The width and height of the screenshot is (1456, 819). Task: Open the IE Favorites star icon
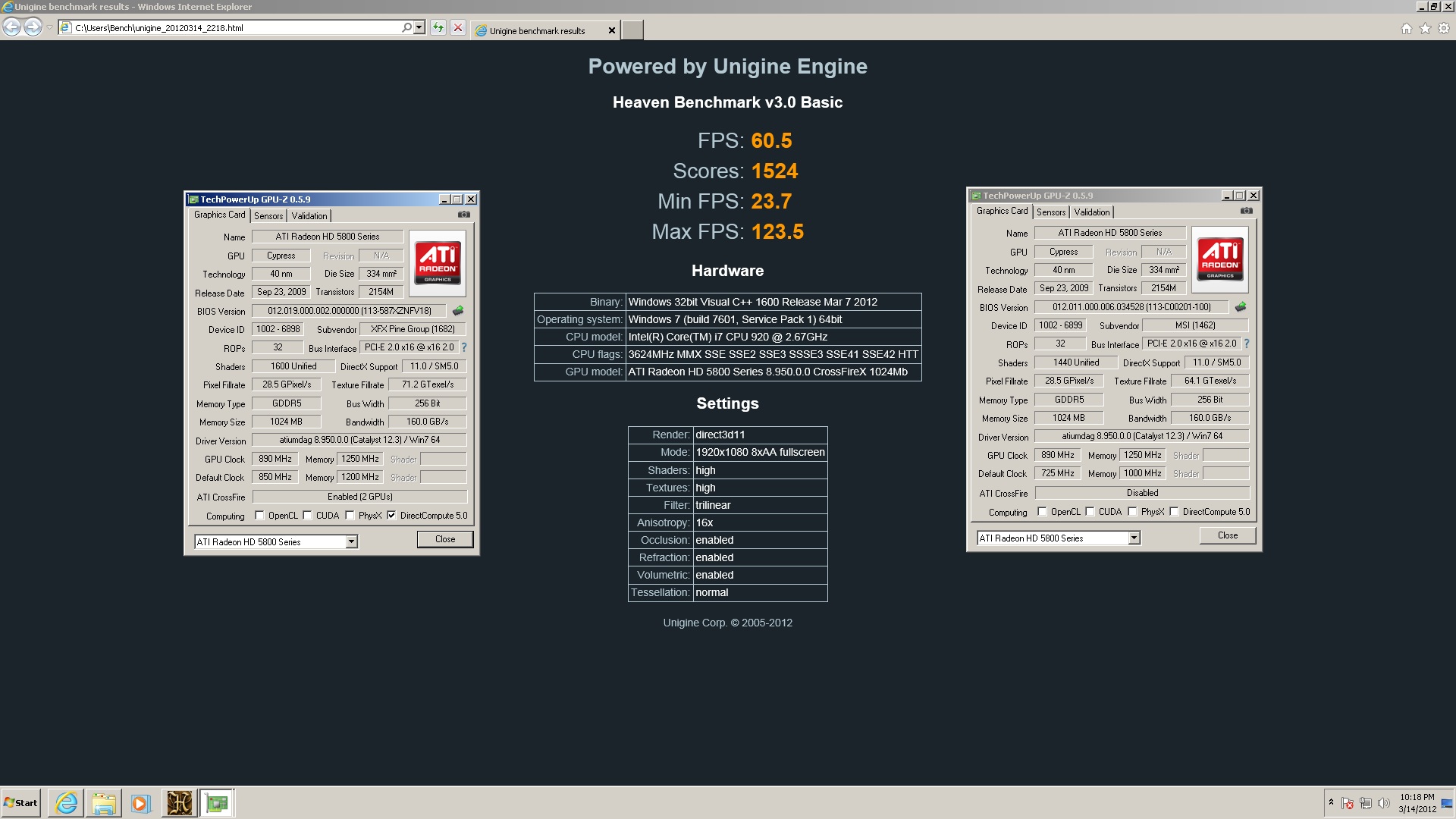(1425, 29)
